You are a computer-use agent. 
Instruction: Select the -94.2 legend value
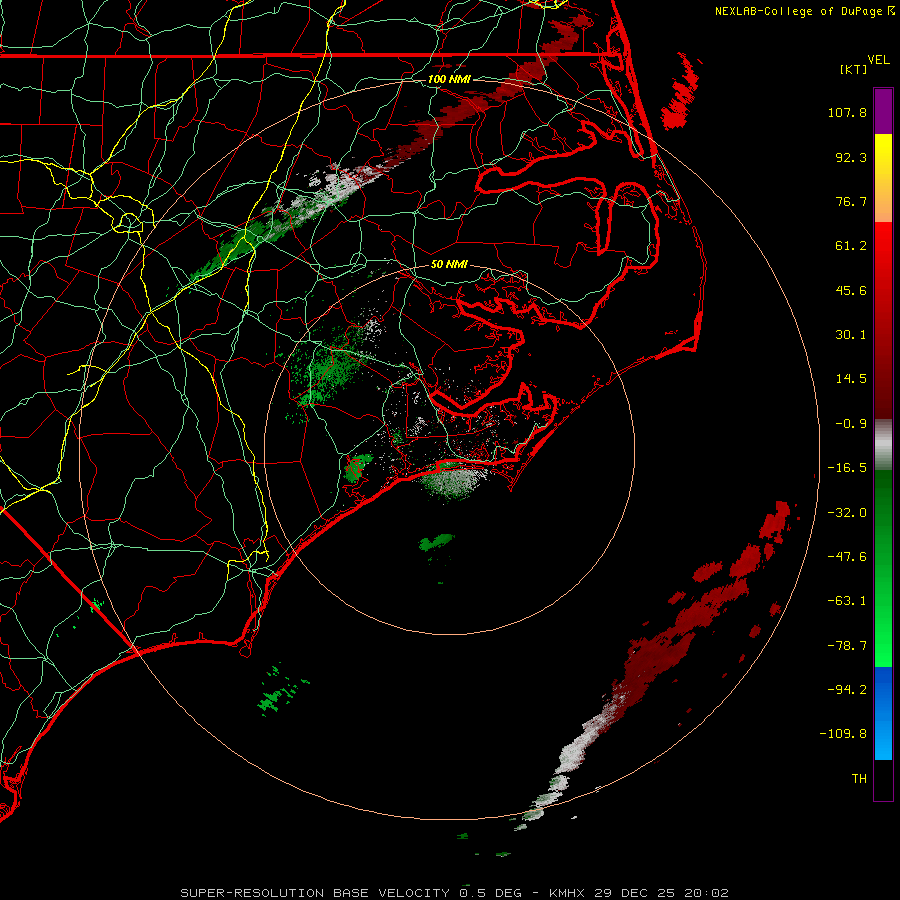847,690
